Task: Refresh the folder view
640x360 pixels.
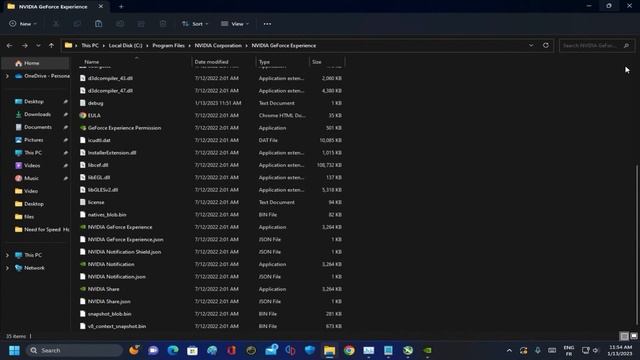Action: point(546,45)
